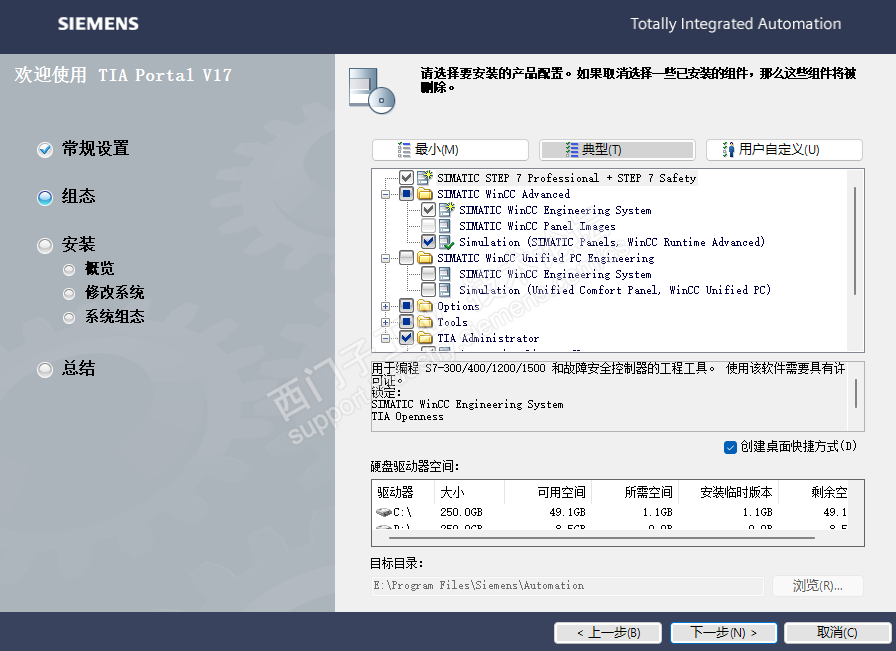896x651 pixels.
Task: Expand the Tools tree node
Action: click(x=386, y=322)
